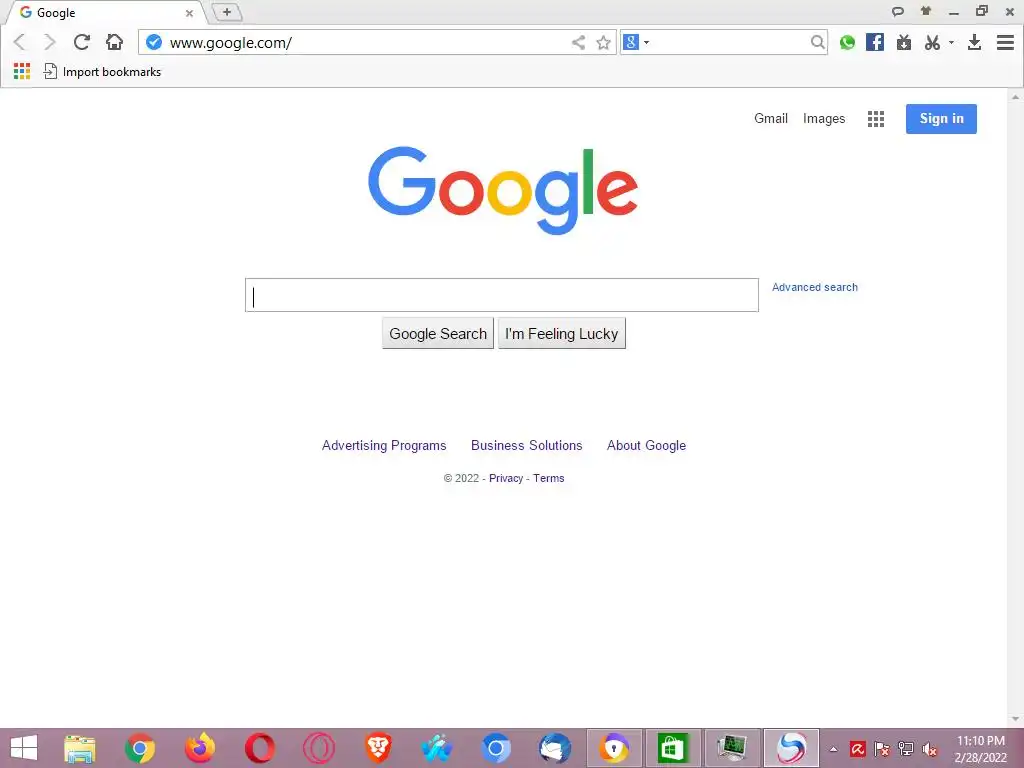
Task: Click the toolbar search magnifier icon
Action: tap(817, 42)
